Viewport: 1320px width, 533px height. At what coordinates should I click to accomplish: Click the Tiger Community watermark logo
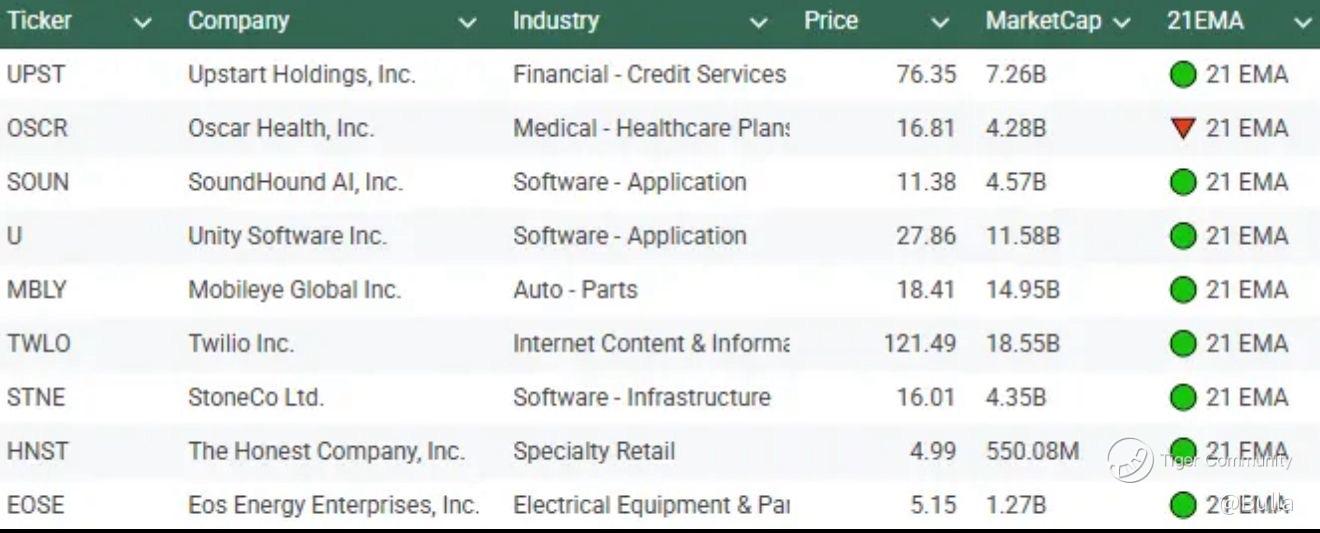1130,460
